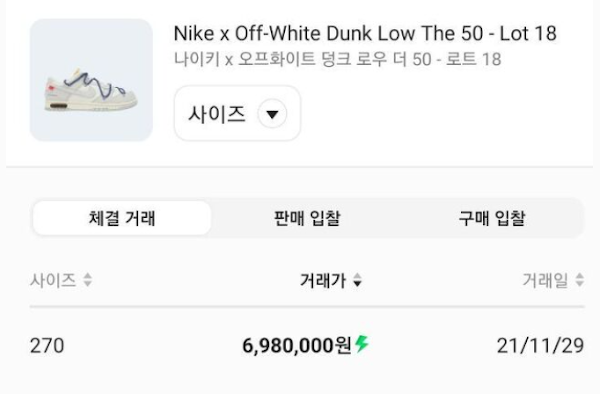Click the 사이즈 label in size selector
This screenshot has height=394, width=600.
217,114
